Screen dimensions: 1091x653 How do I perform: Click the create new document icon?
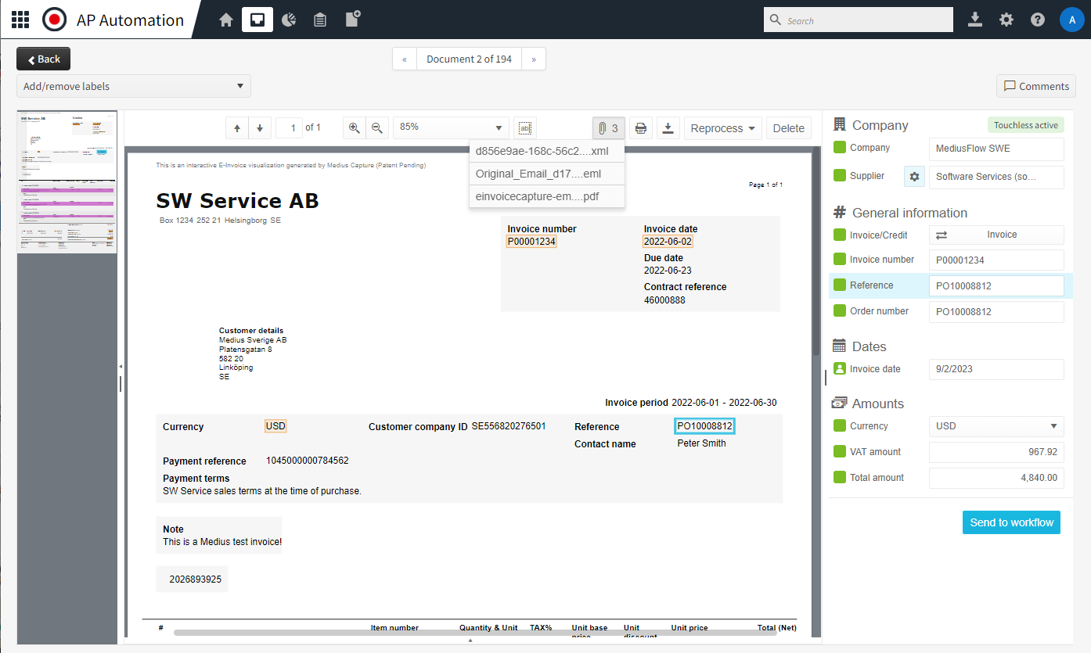pyautogui.click(x=352, y=19)
